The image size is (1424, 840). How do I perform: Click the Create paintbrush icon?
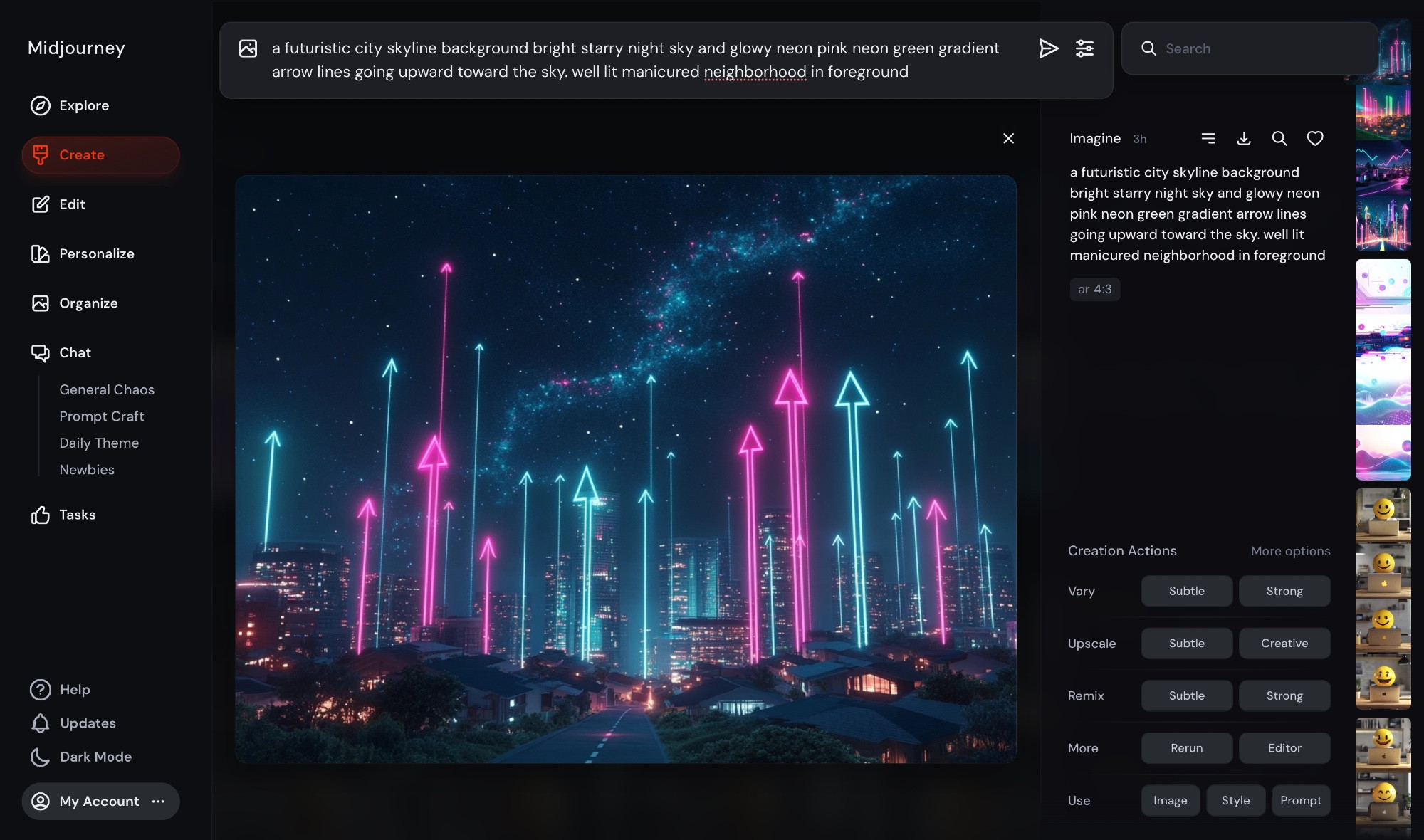(41, 154)
